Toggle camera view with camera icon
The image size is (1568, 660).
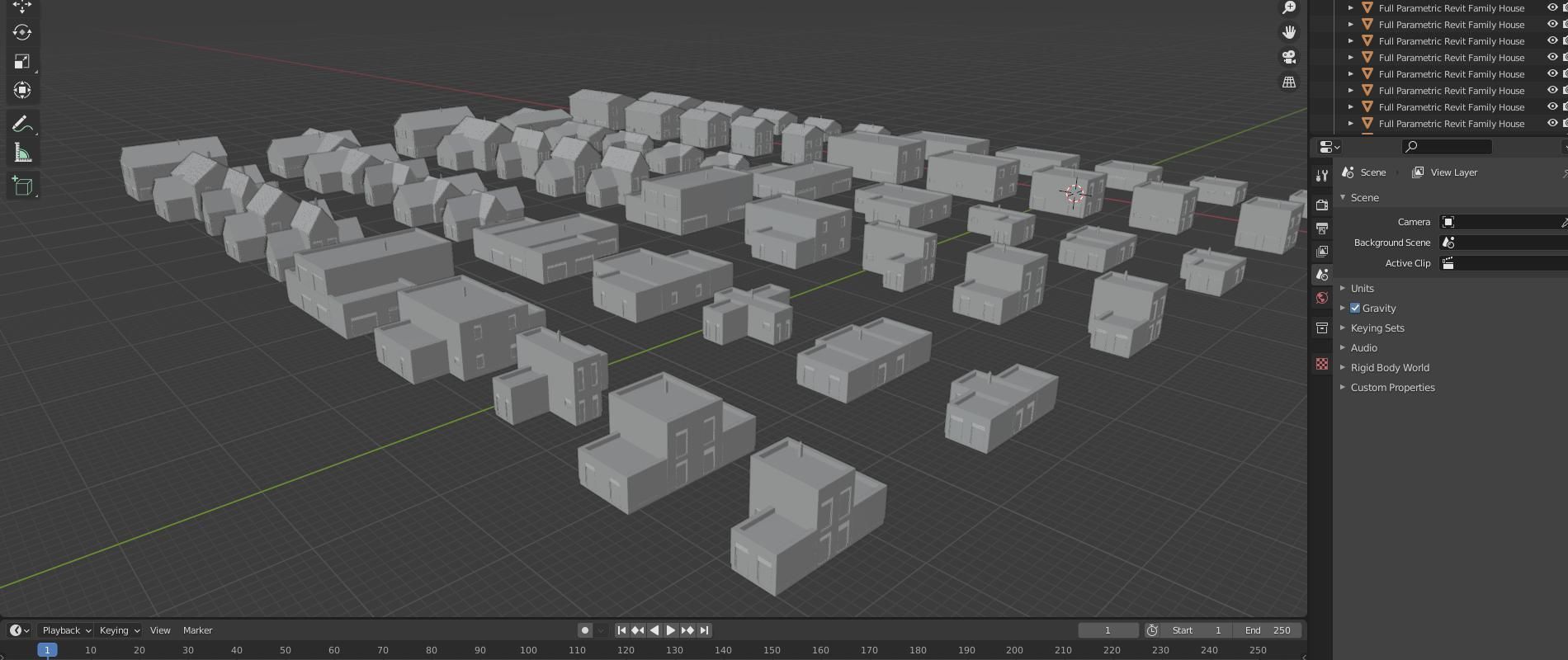(1288, 57)
